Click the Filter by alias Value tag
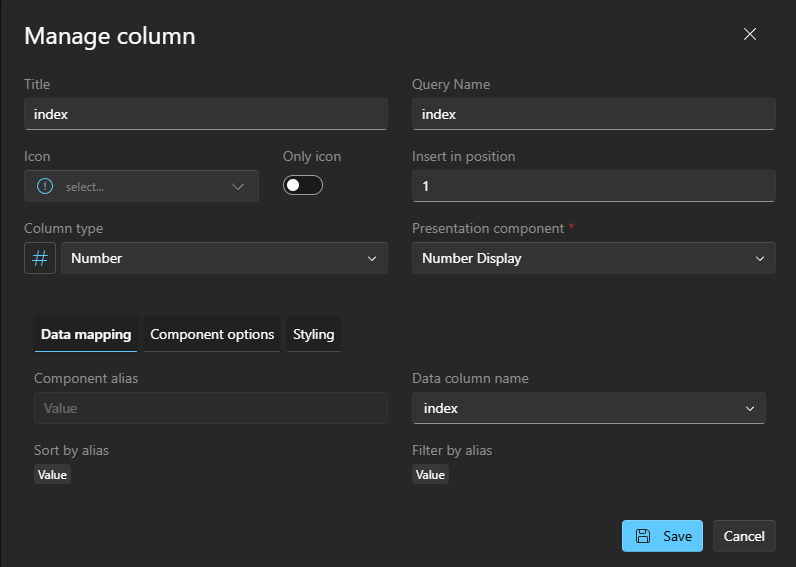Image resolution: width=796 pixels, height=567 pixels. click(x=430, y=474)
